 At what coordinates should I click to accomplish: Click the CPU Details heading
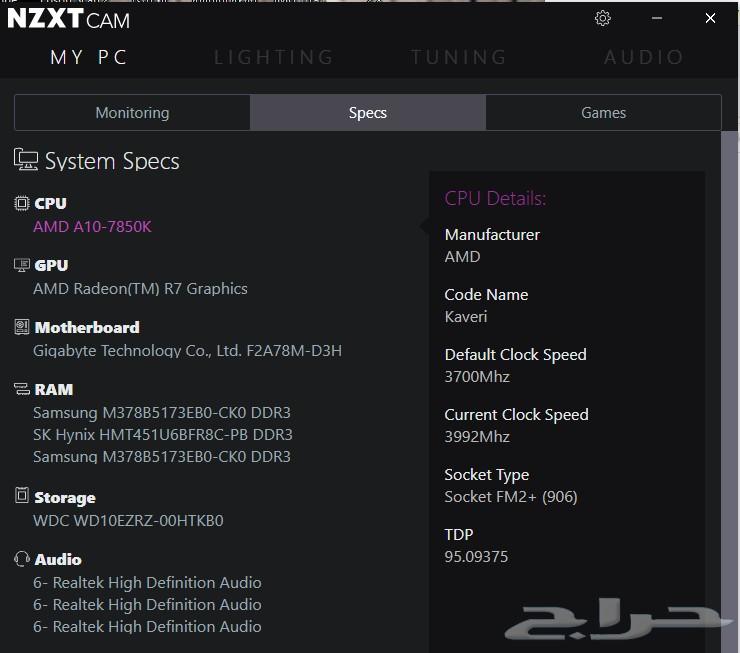click(496, 198)
